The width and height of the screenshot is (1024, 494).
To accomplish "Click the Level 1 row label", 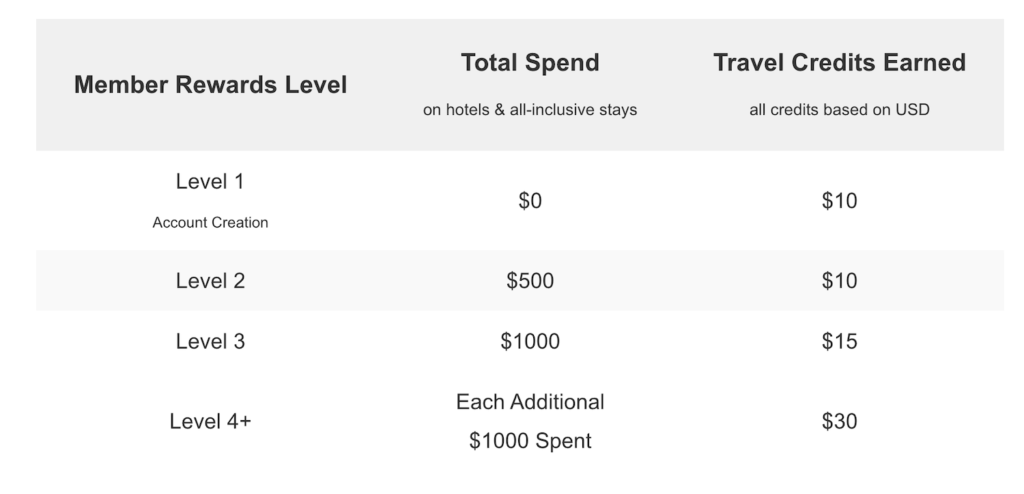I will tap(210, 182).
